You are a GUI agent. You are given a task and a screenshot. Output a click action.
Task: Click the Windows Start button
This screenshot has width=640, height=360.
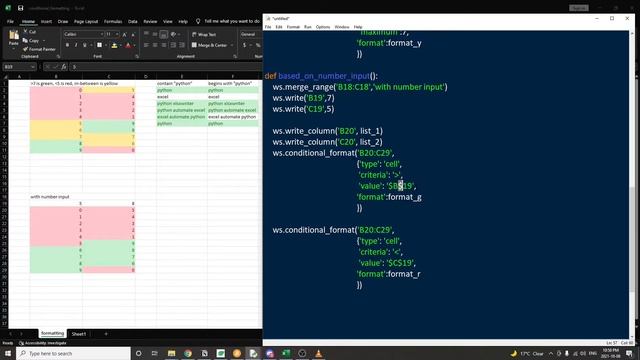click(8, 353)
